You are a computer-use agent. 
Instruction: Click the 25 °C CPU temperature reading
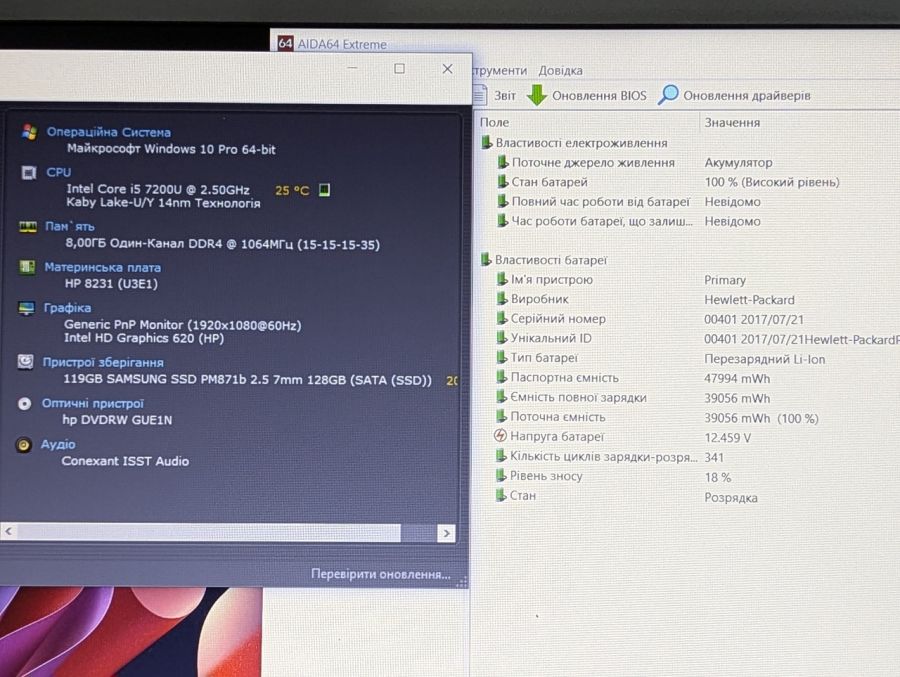click(x=292, y=191)
